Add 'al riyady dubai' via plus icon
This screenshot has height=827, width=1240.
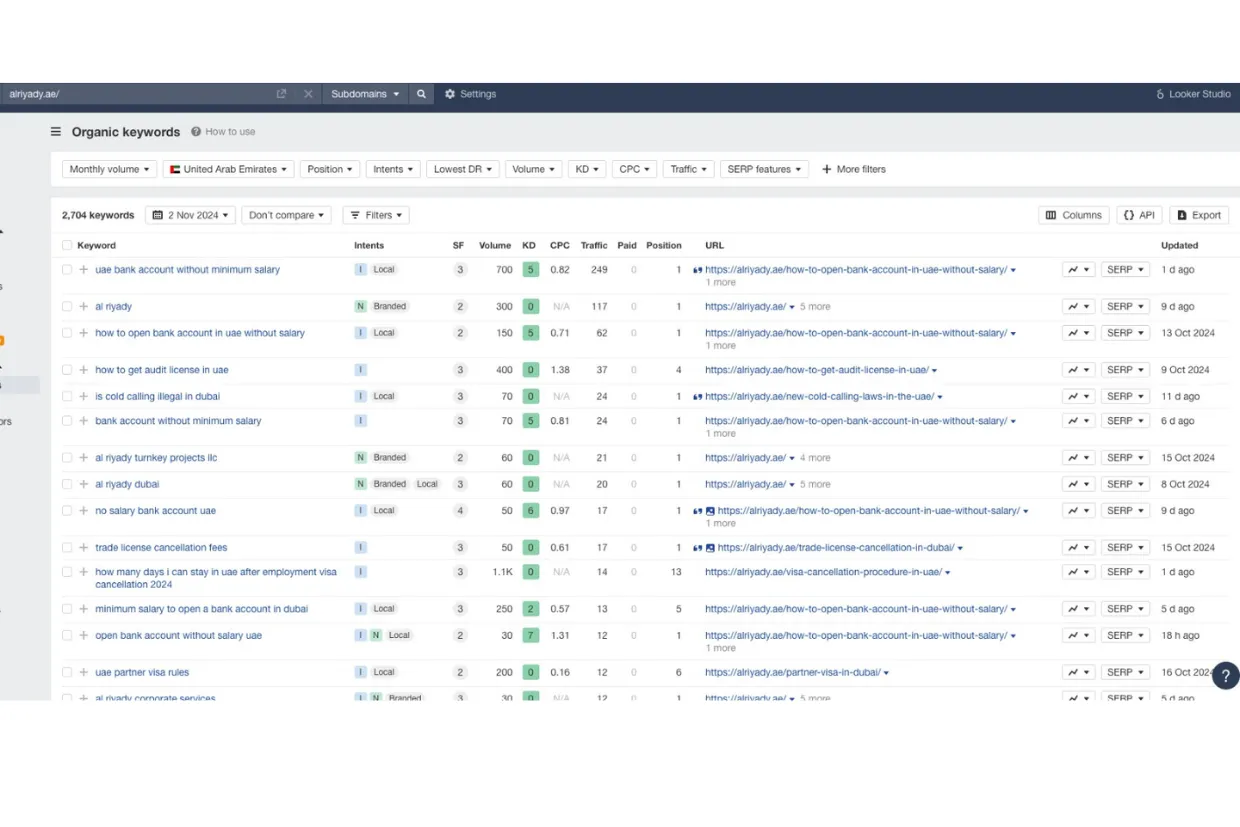[84, 484]
